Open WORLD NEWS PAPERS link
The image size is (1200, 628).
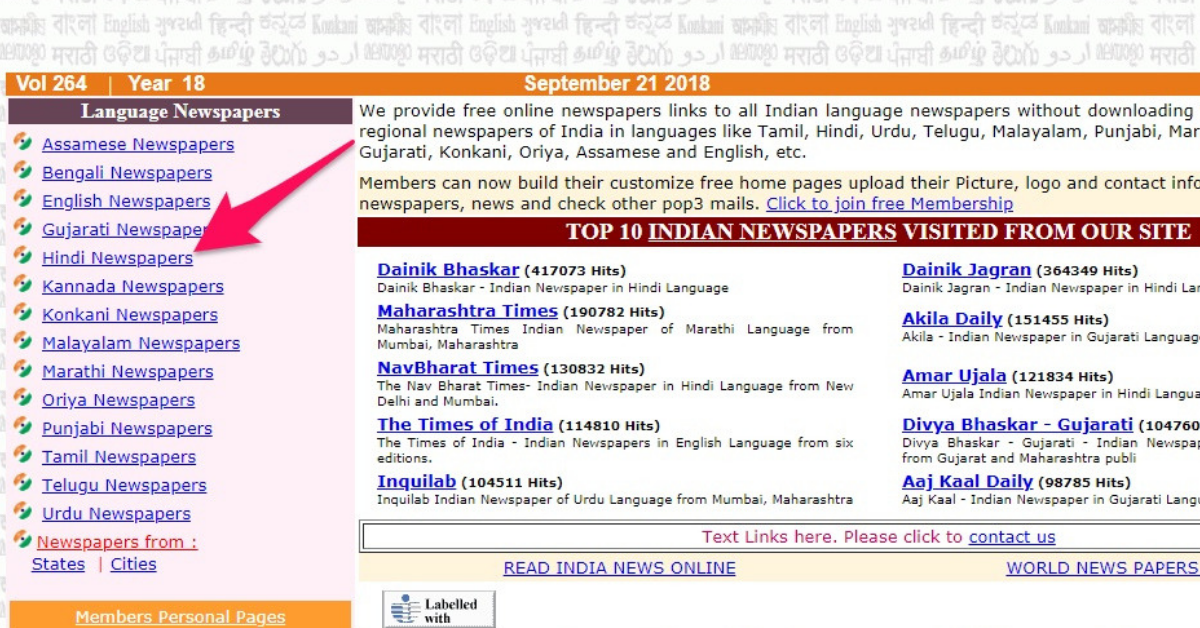pyautogui.click(x=1101, y=568)
